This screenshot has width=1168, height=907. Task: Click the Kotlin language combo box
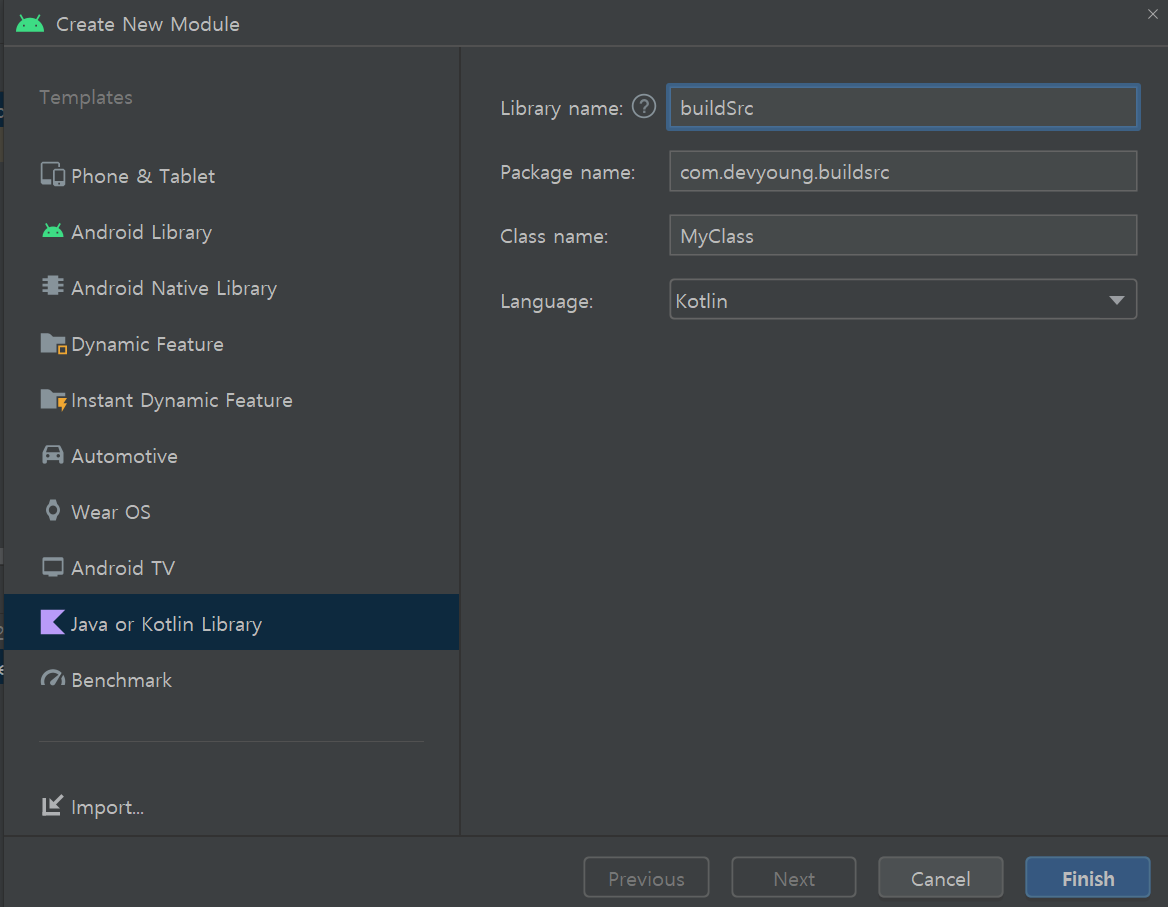click(903, 299)
